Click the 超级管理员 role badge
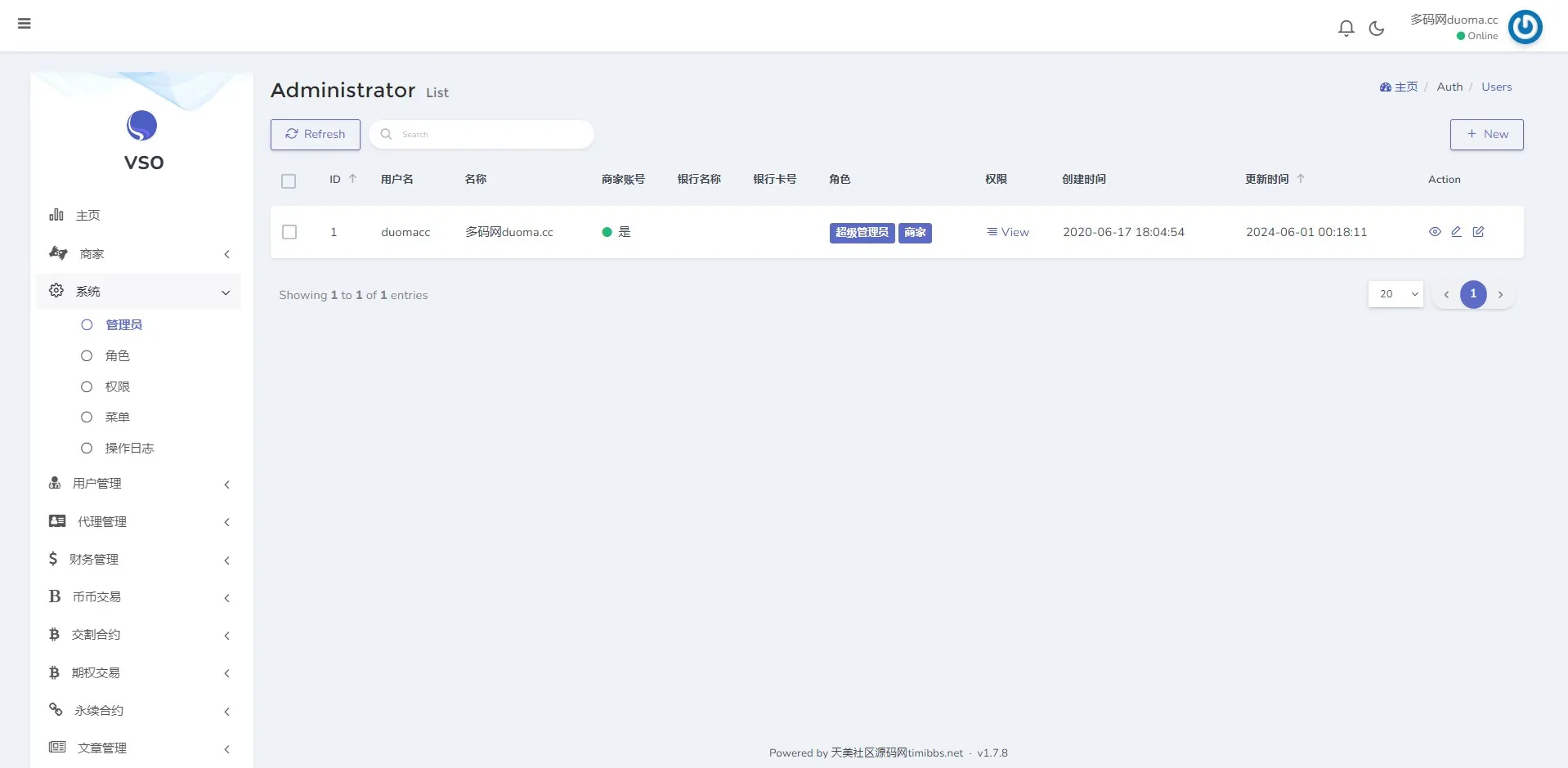The height and width of the screenshot is (768, 1568). pyautogui.click(x=862, y=233)
